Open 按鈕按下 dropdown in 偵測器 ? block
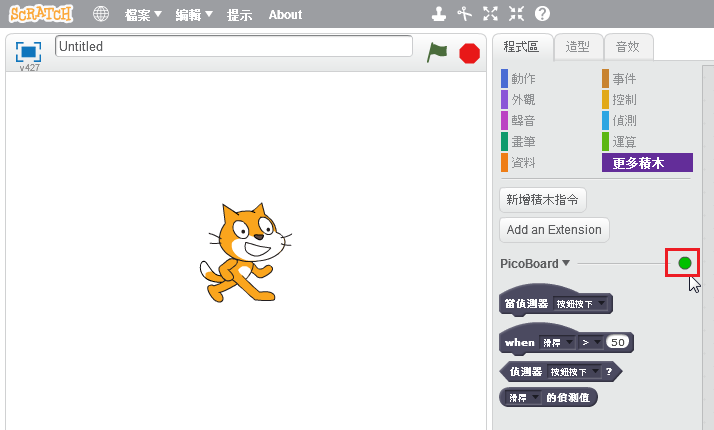The height and width of the screenshot is (430, 714). point(574,372)
